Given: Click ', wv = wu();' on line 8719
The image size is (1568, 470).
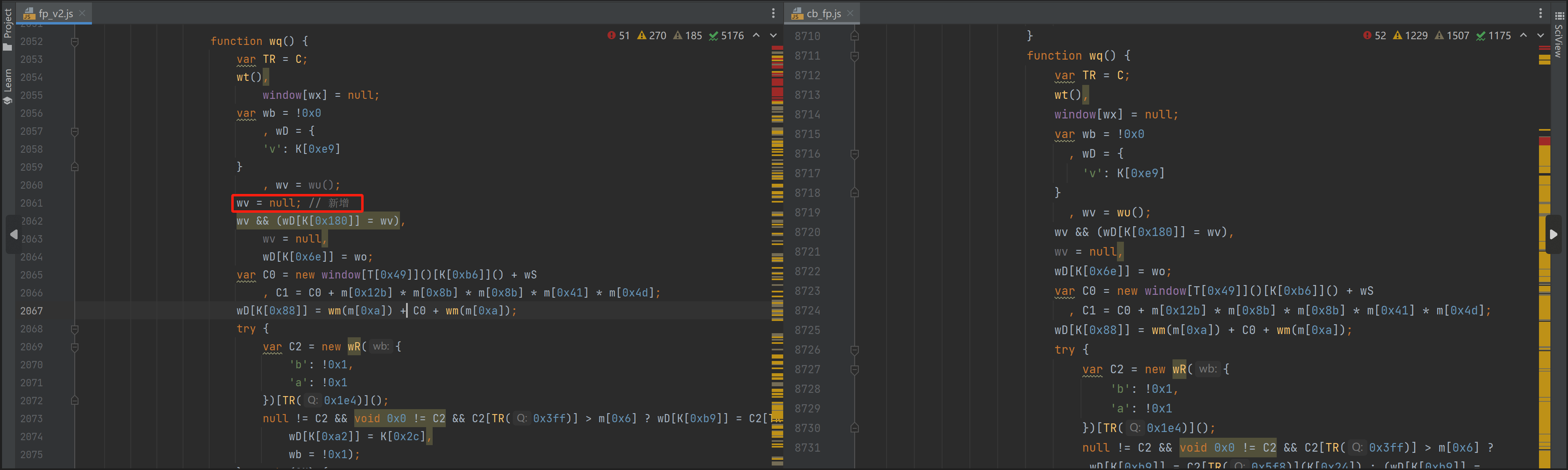Looking at the screenshot, I should click(x=1110, y=213).
